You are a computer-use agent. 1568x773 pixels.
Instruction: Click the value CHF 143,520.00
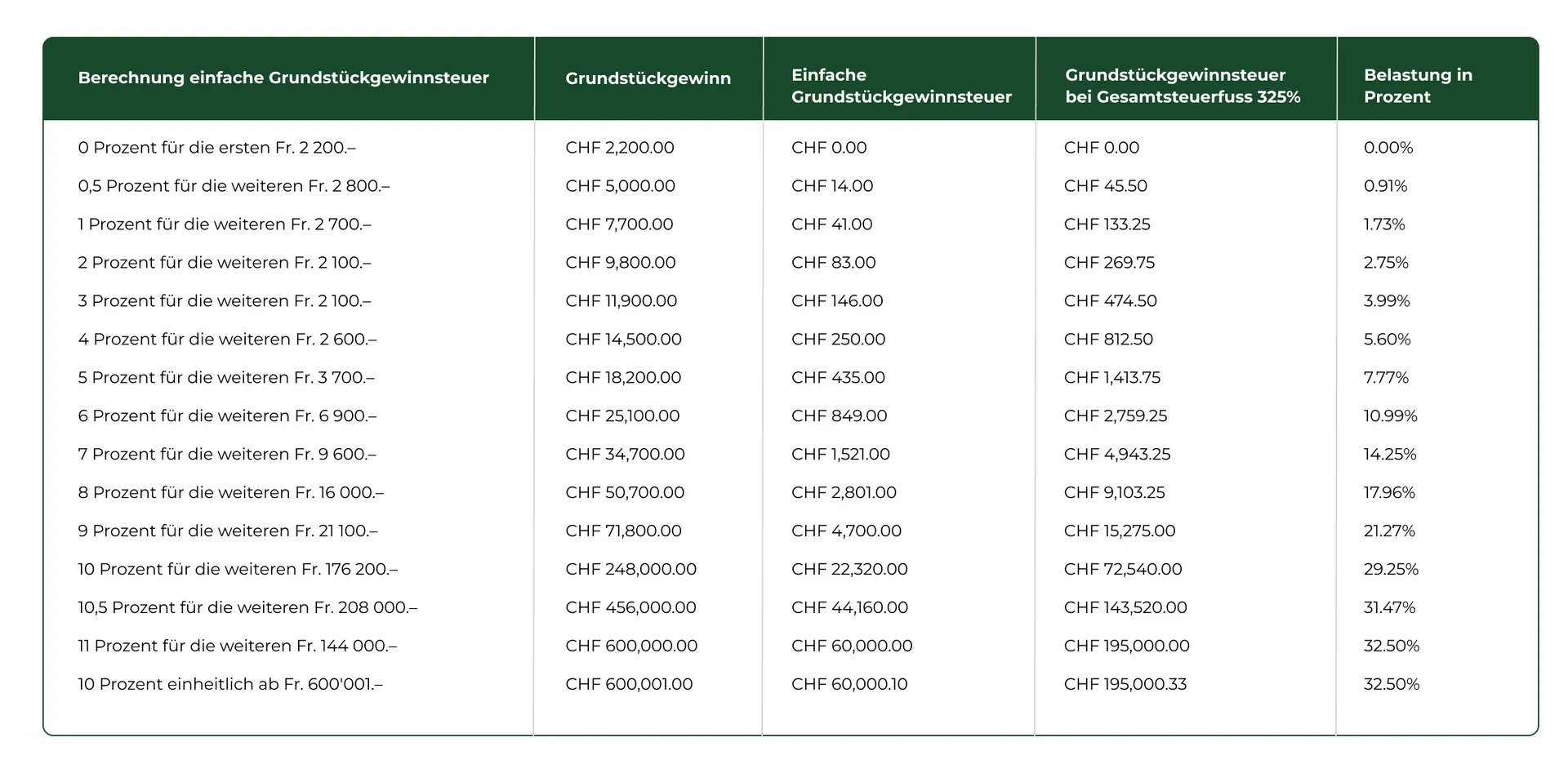coord(1125,608)
